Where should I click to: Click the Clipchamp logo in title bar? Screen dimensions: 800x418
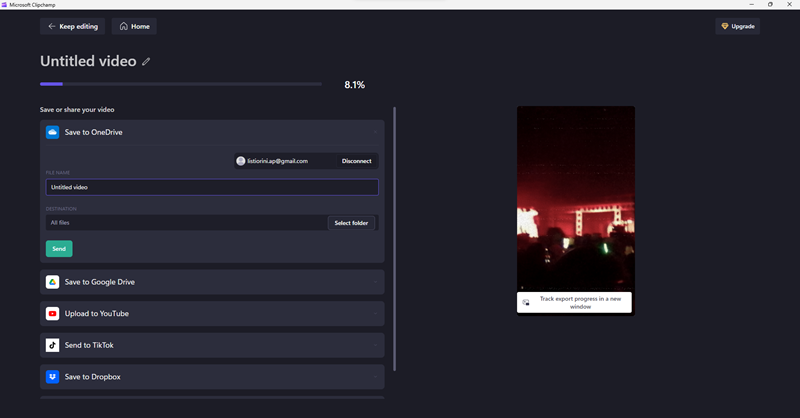pos(4,5)
